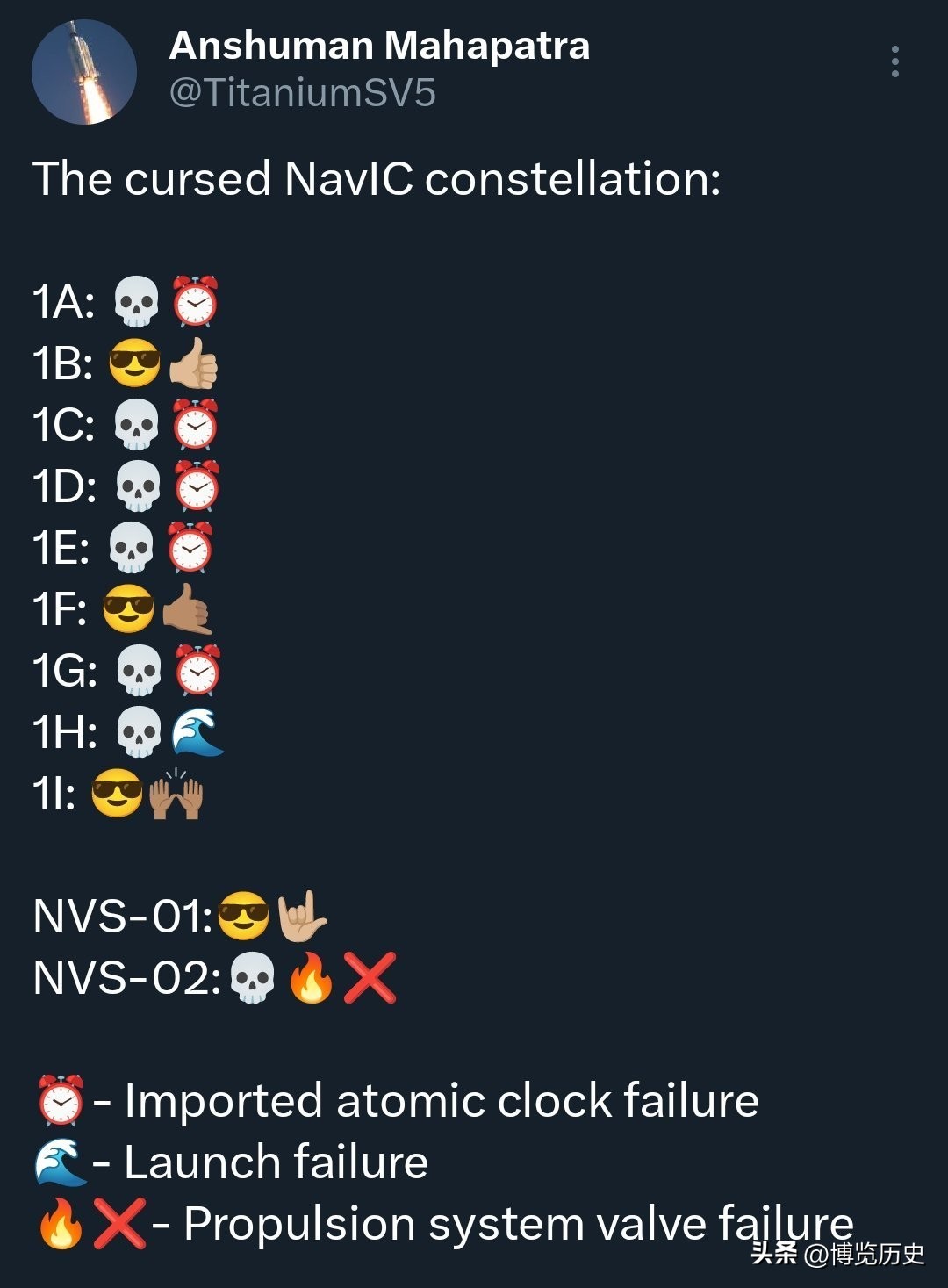
Task: Click "The cursed NavIC constellation:" heading text
Action: [x=377, y=179]
